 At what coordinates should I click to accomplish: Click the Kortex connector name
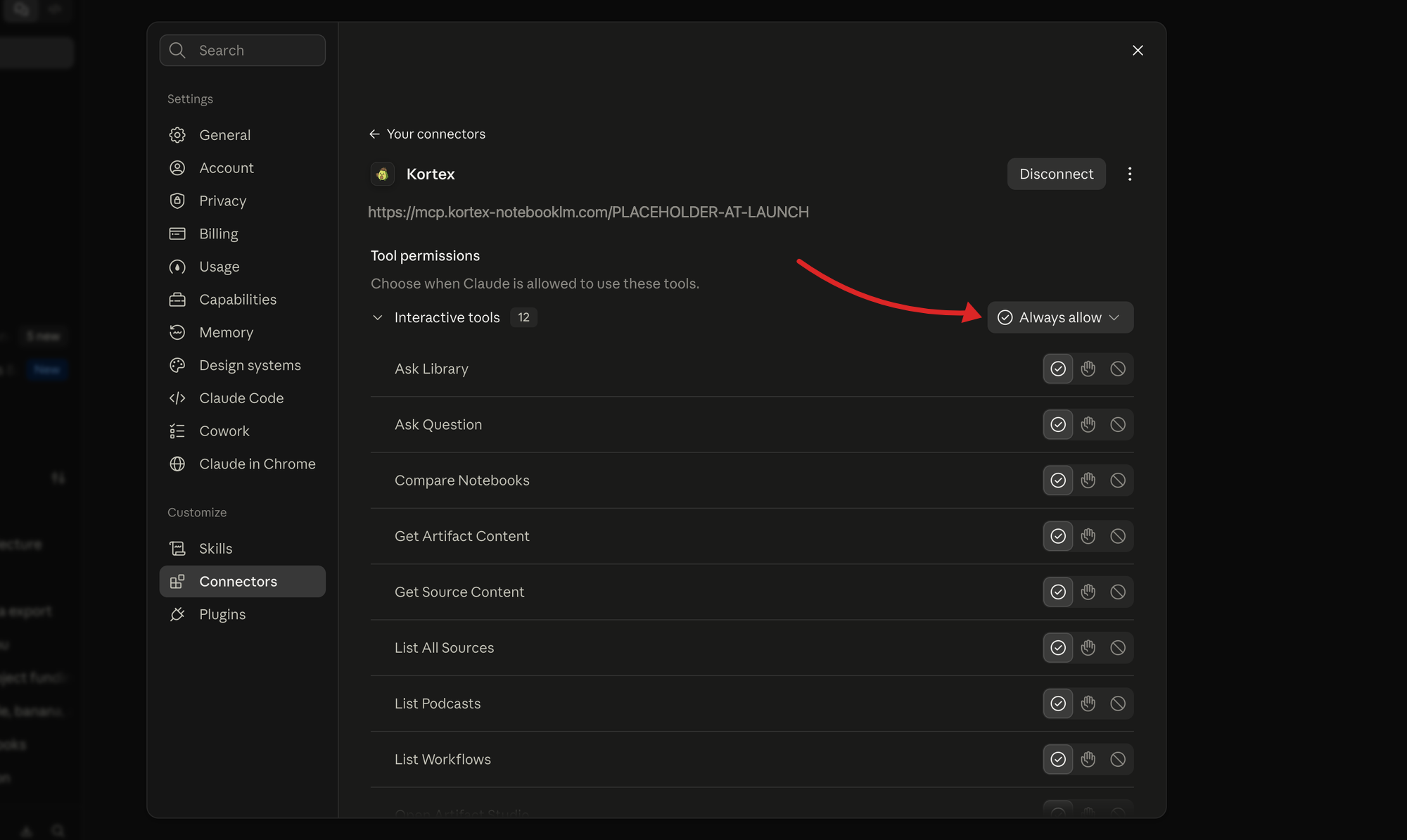(431, 174)
